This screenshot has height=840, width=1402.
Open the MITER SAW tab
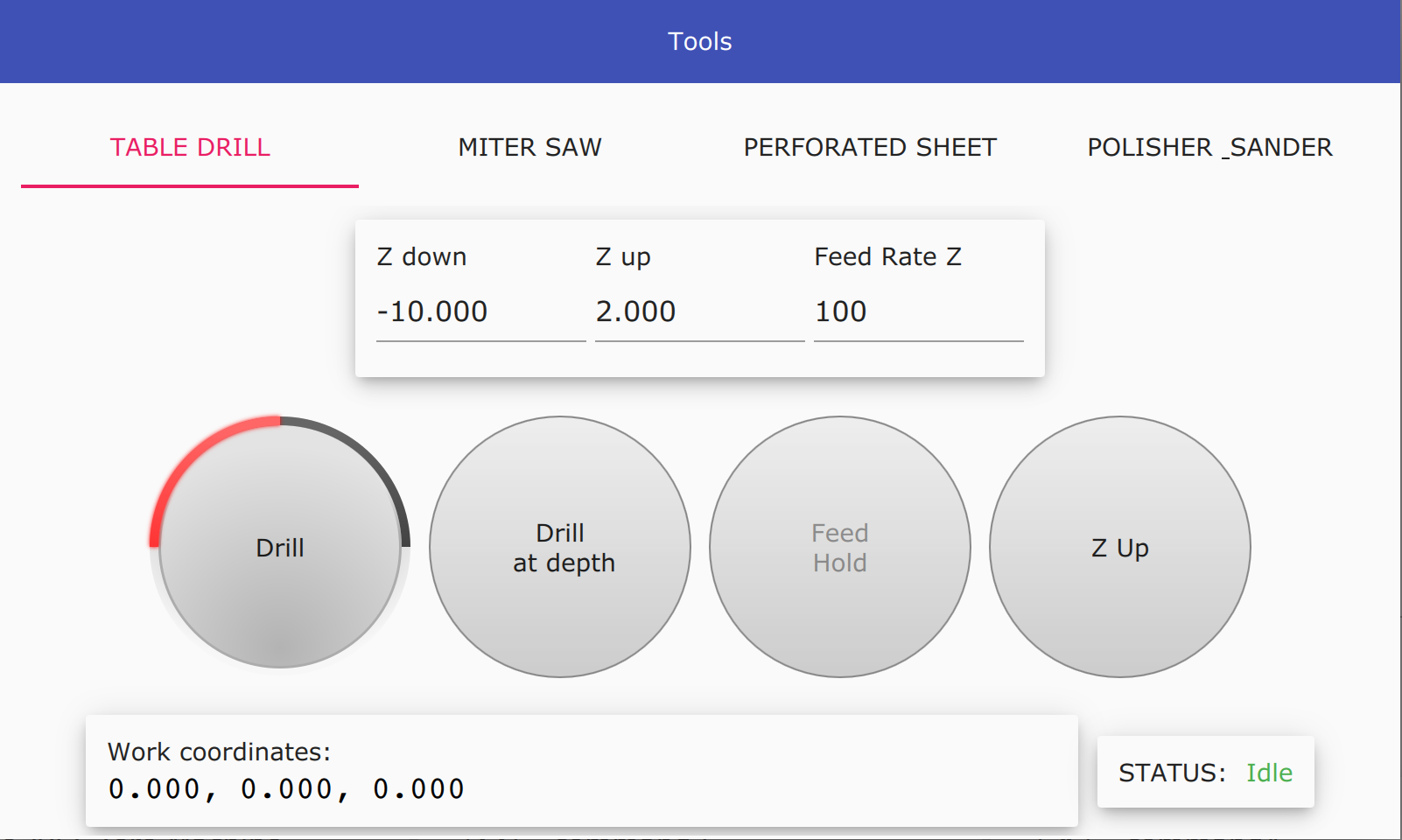tap(529, 147)
